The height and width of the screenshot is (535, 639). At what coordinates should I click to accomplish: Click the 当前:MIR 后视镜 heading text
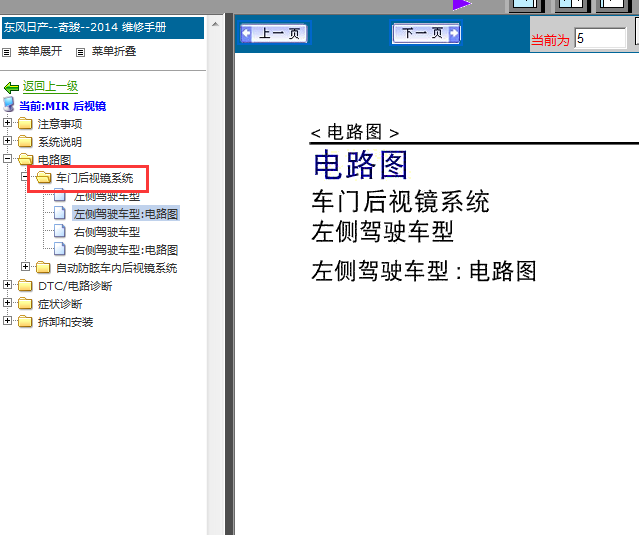(x=63, y=106)
